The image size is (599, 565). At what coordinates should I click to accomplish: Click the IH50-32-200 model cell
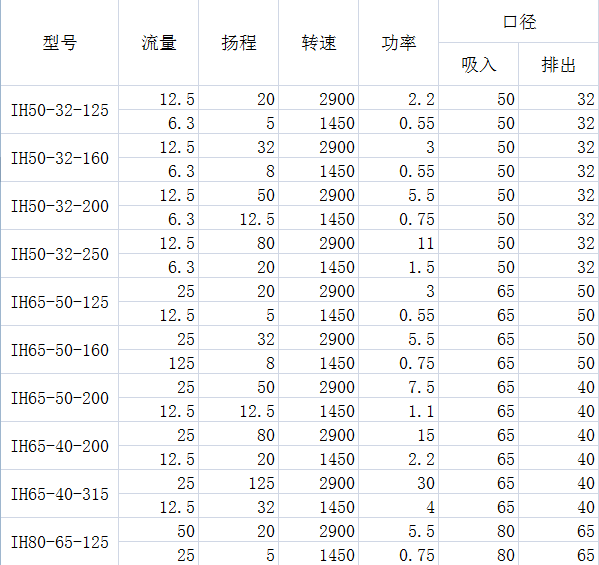tap(60, 206)
